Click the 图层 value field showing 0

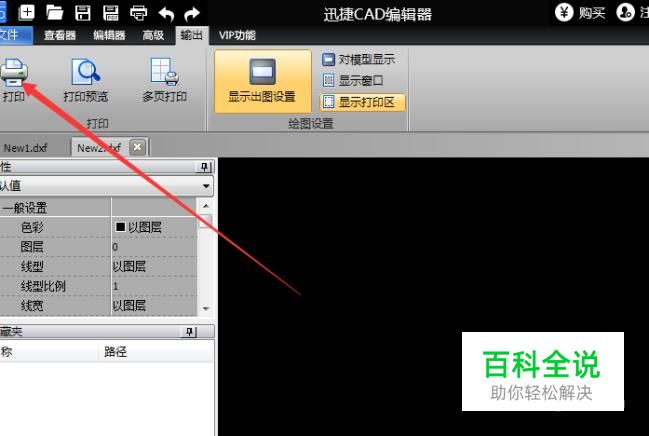tap(154, 247)
